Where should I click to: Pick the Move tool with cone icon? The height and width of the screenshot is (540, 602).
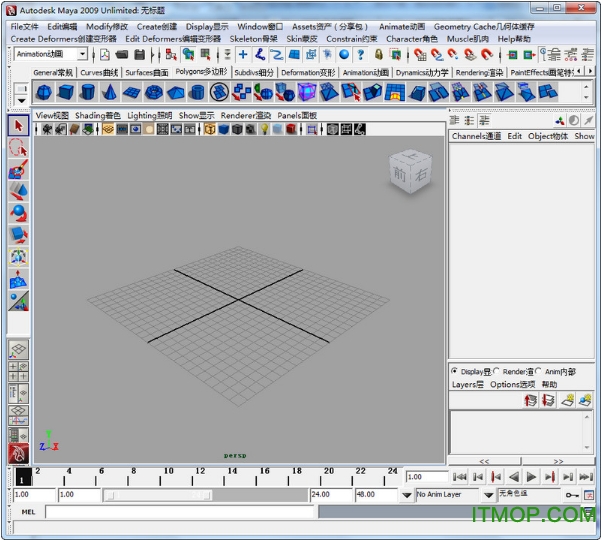click(x=18, y=191)
